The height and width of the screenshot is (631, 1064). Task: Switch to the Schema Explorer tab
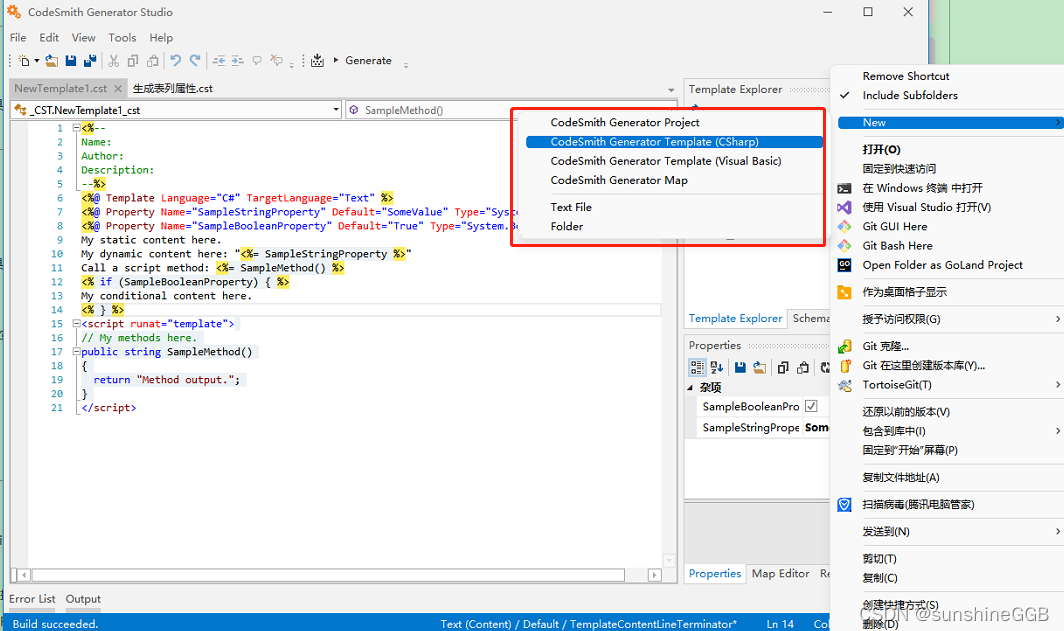pyautogui.click(x=810, y=318)
